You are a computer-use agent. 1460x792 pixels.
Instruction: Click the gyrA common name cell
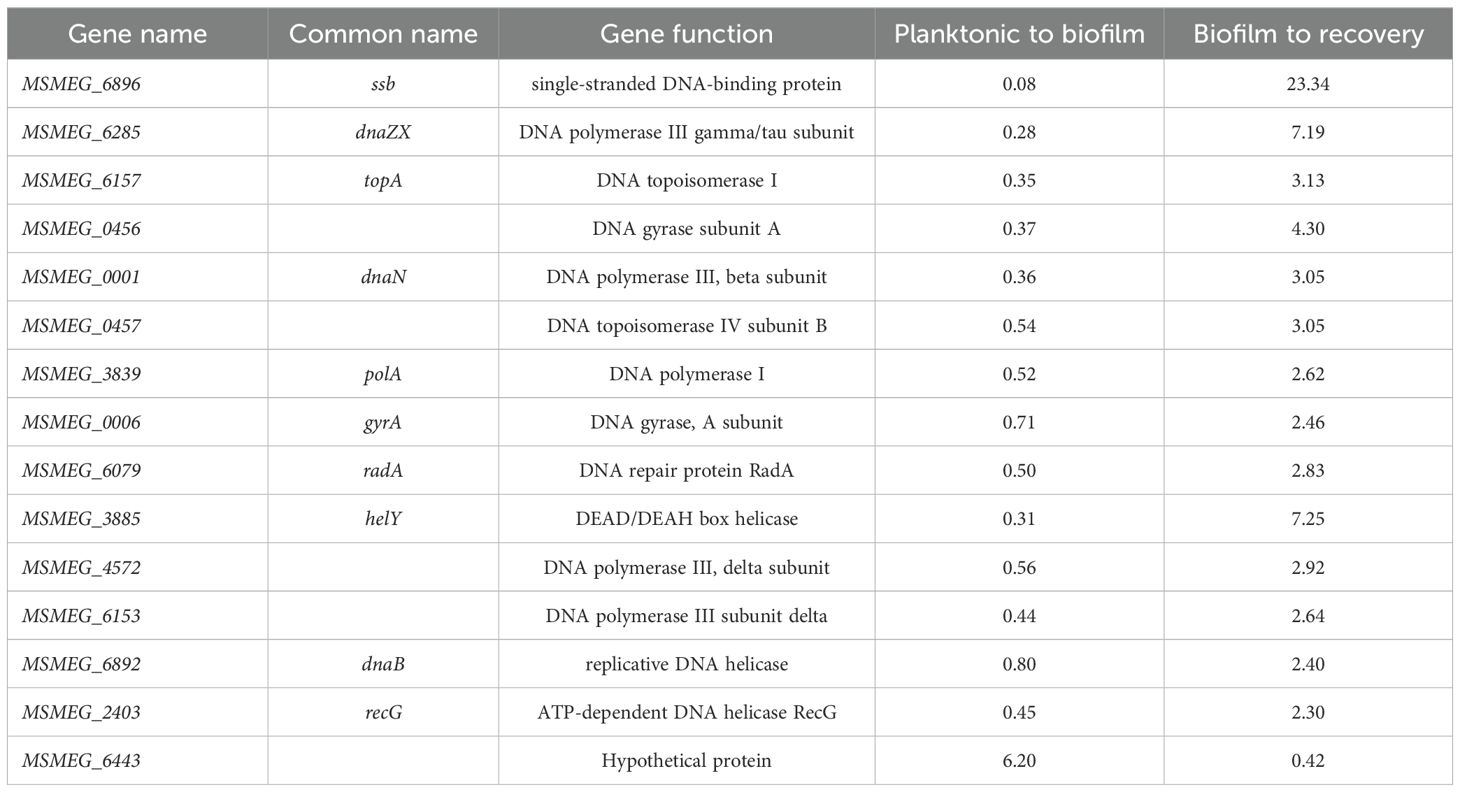click(x=383, y=422)
